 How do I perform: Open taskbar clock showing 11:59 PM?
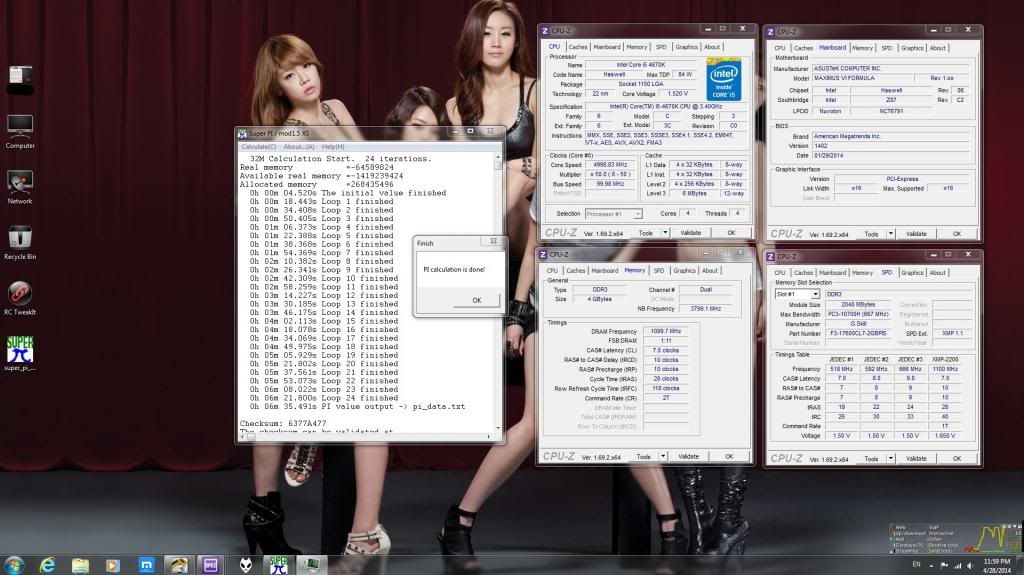pyautogui.click(x=997, y=565)
